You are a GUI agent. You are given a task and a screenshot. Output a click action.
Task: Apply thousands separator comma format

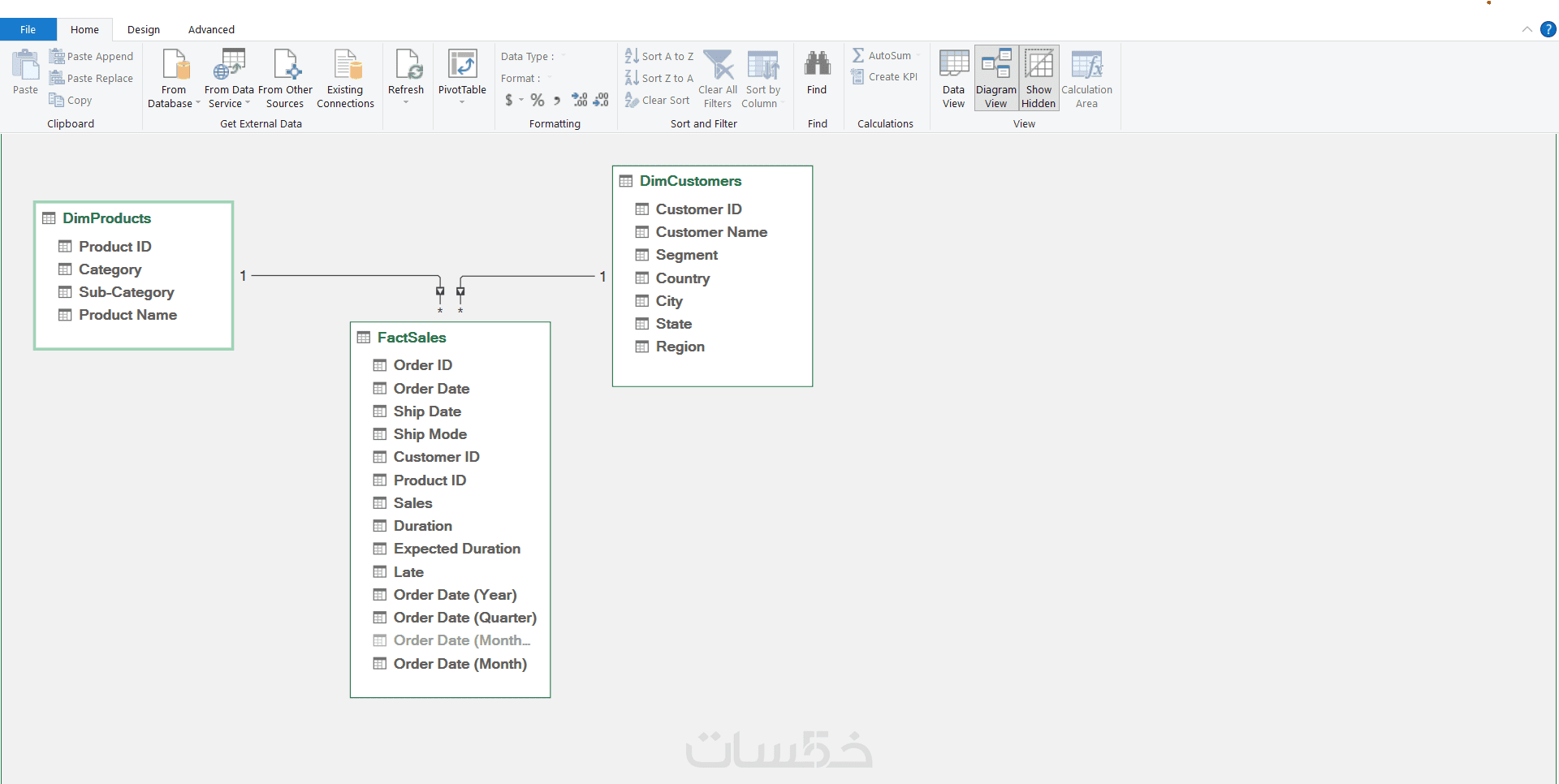[x=557, y=100]
